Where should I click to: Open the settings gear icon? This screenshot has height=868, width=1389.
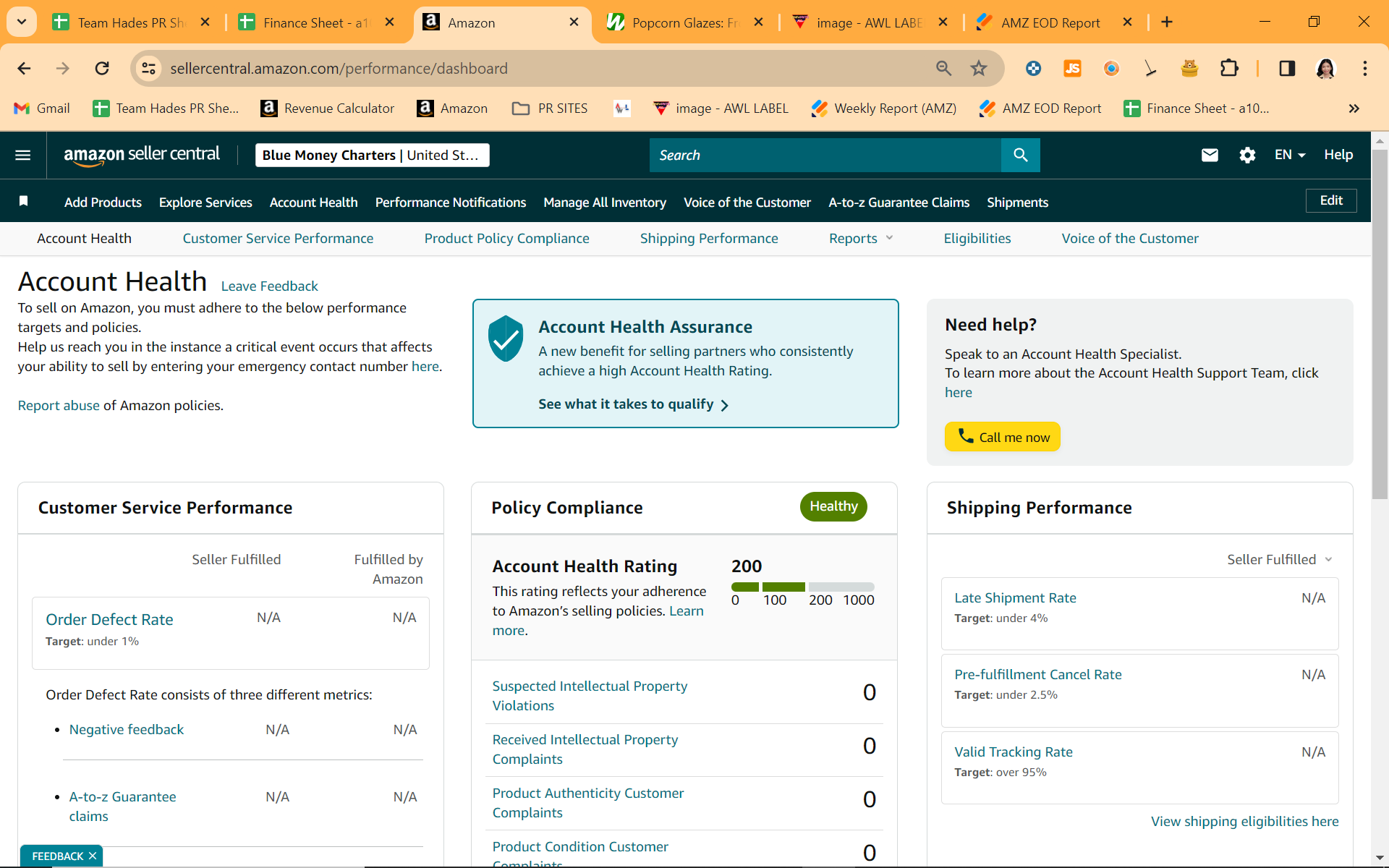click(1247, 155)
